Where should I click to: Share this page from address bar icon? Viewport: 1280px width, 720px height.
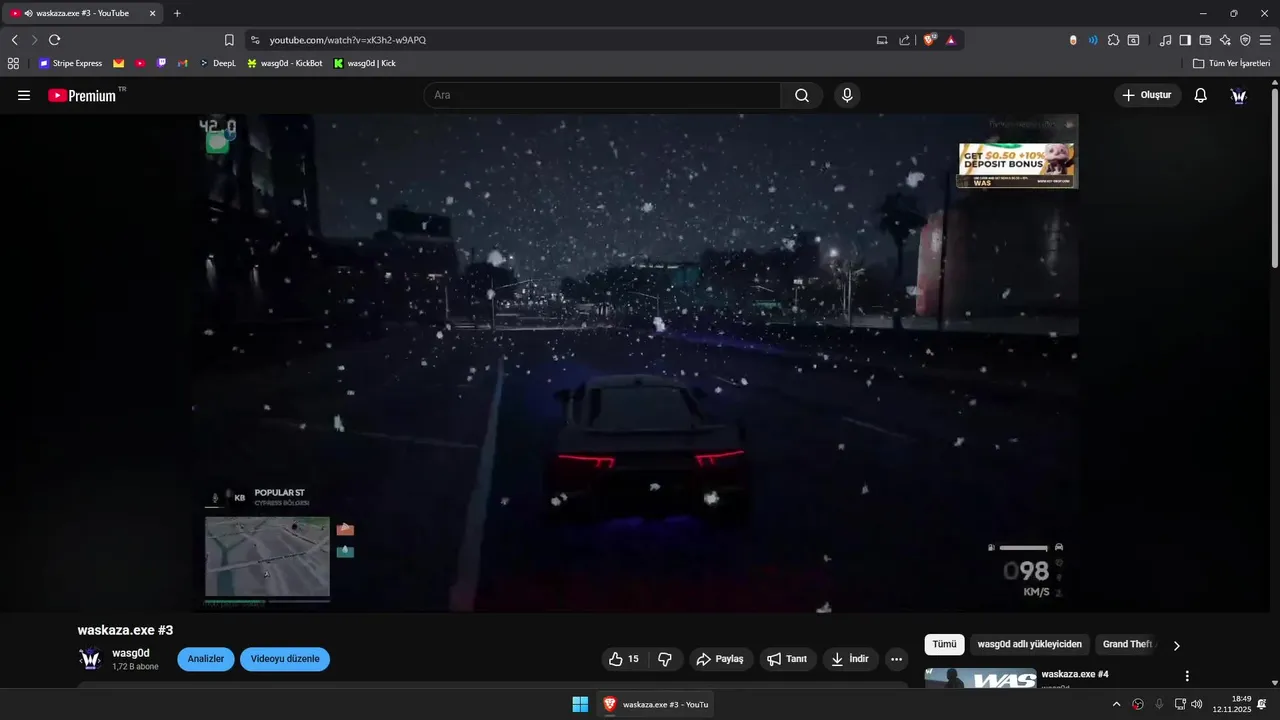[x=905, y=40]
